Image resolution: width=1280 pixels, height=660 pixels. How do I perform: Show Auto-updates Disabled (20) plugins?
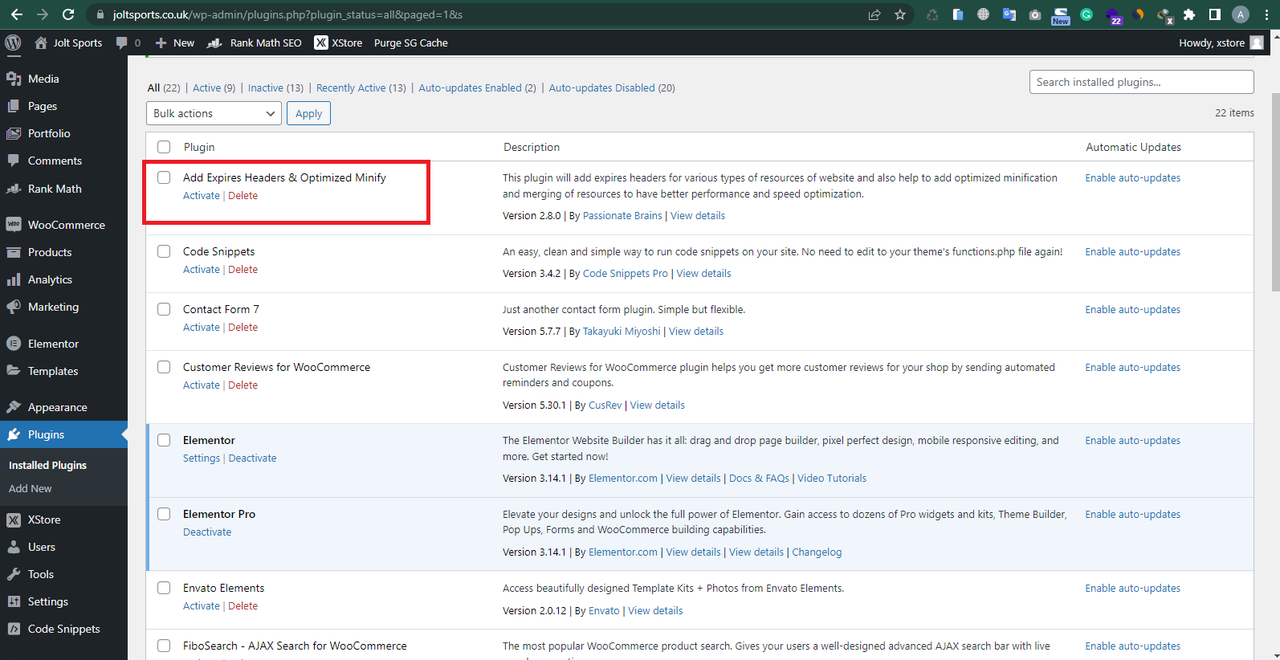pos(612,88)
